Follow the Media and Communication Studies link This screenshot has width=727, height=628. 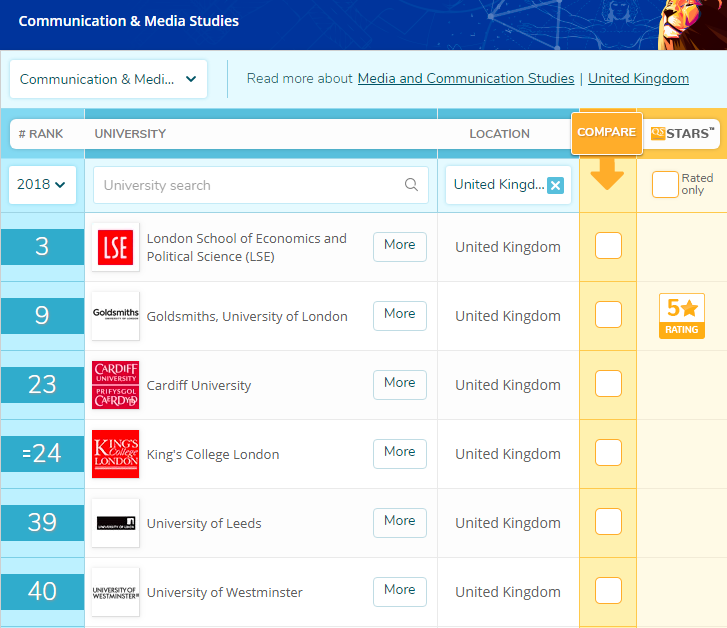465,79
